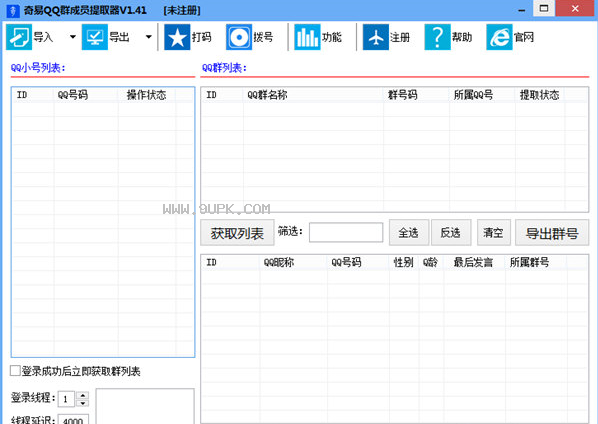The image size is (598, 424).
Task: Open the 官网 Internet Explorer icon
Action: click(499, 37)
